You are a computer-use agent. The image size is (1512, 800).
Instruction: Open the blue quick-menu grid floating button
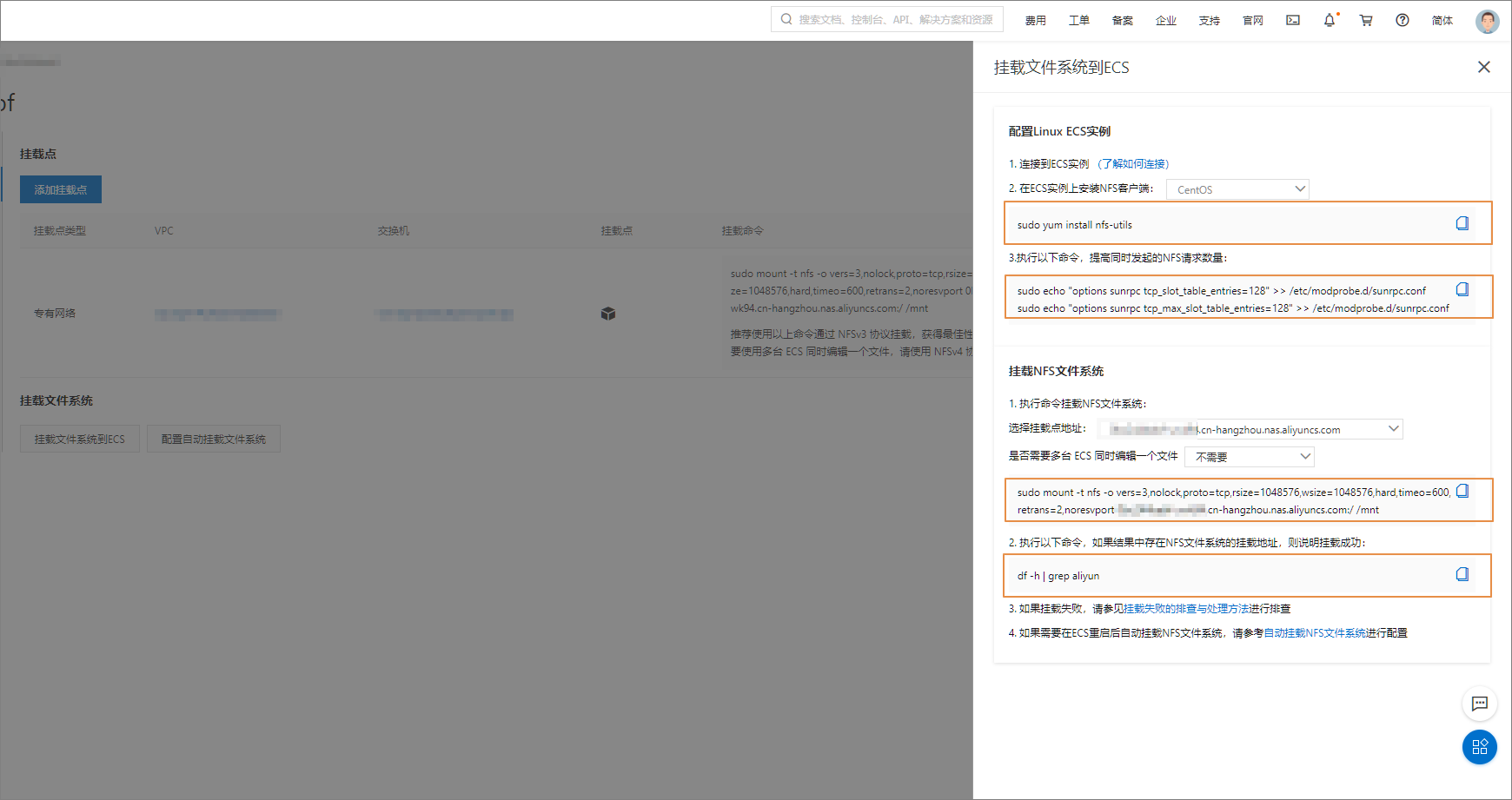pos(1480,747)
